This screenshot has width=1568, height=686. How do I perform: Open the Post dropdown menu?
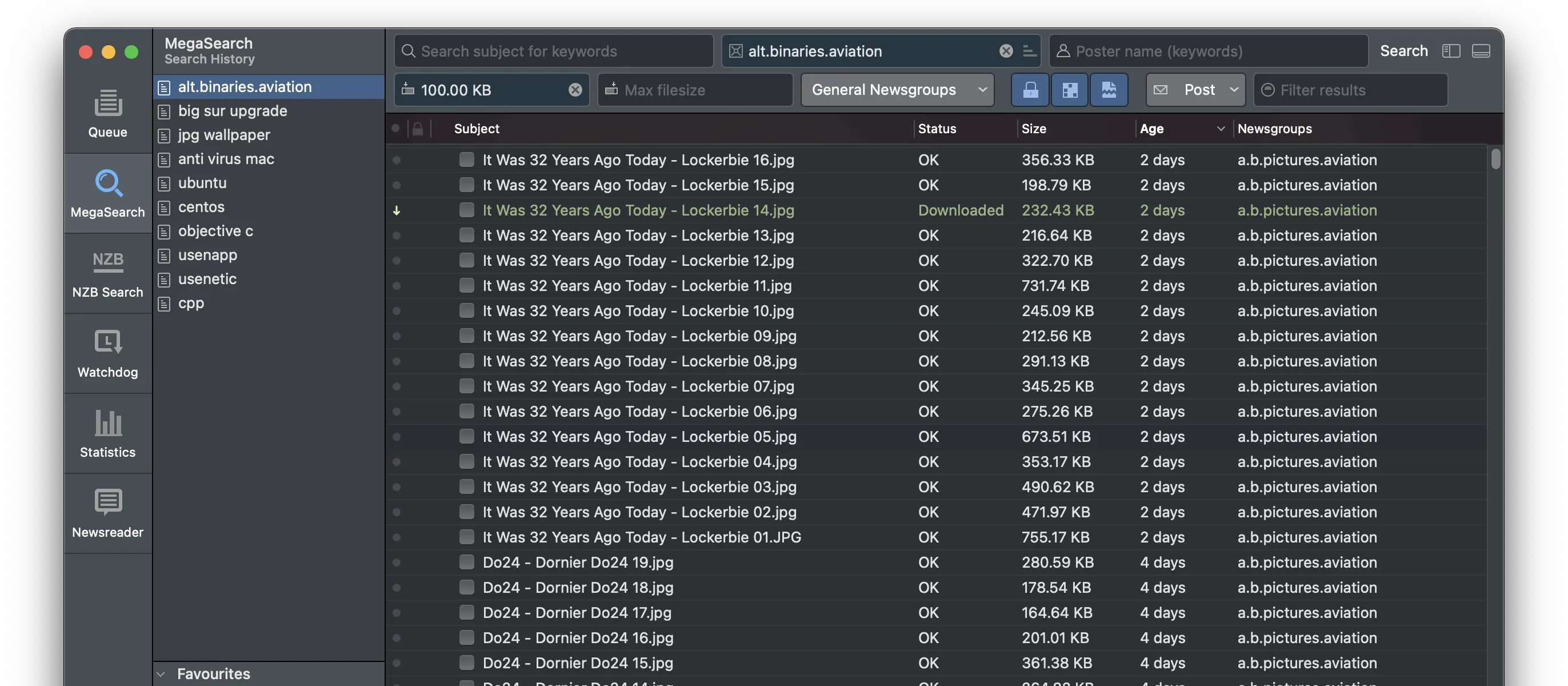pyautogui.click(x=1195, y=90)
